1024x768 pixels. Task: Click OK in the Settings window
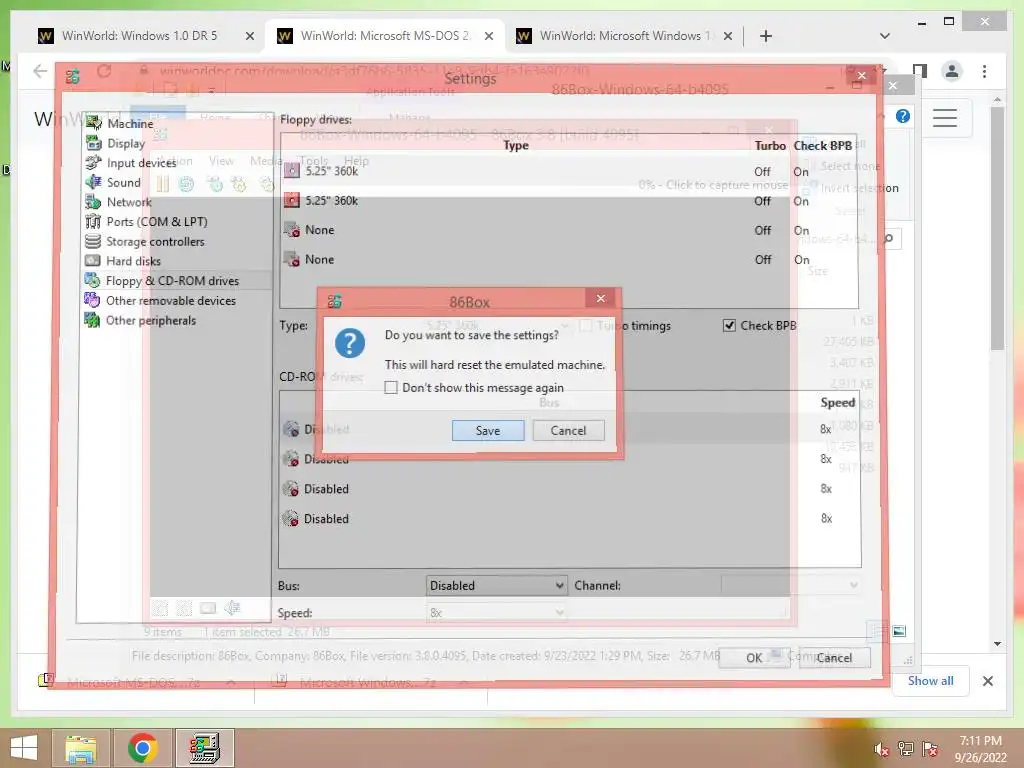[754, 658]
